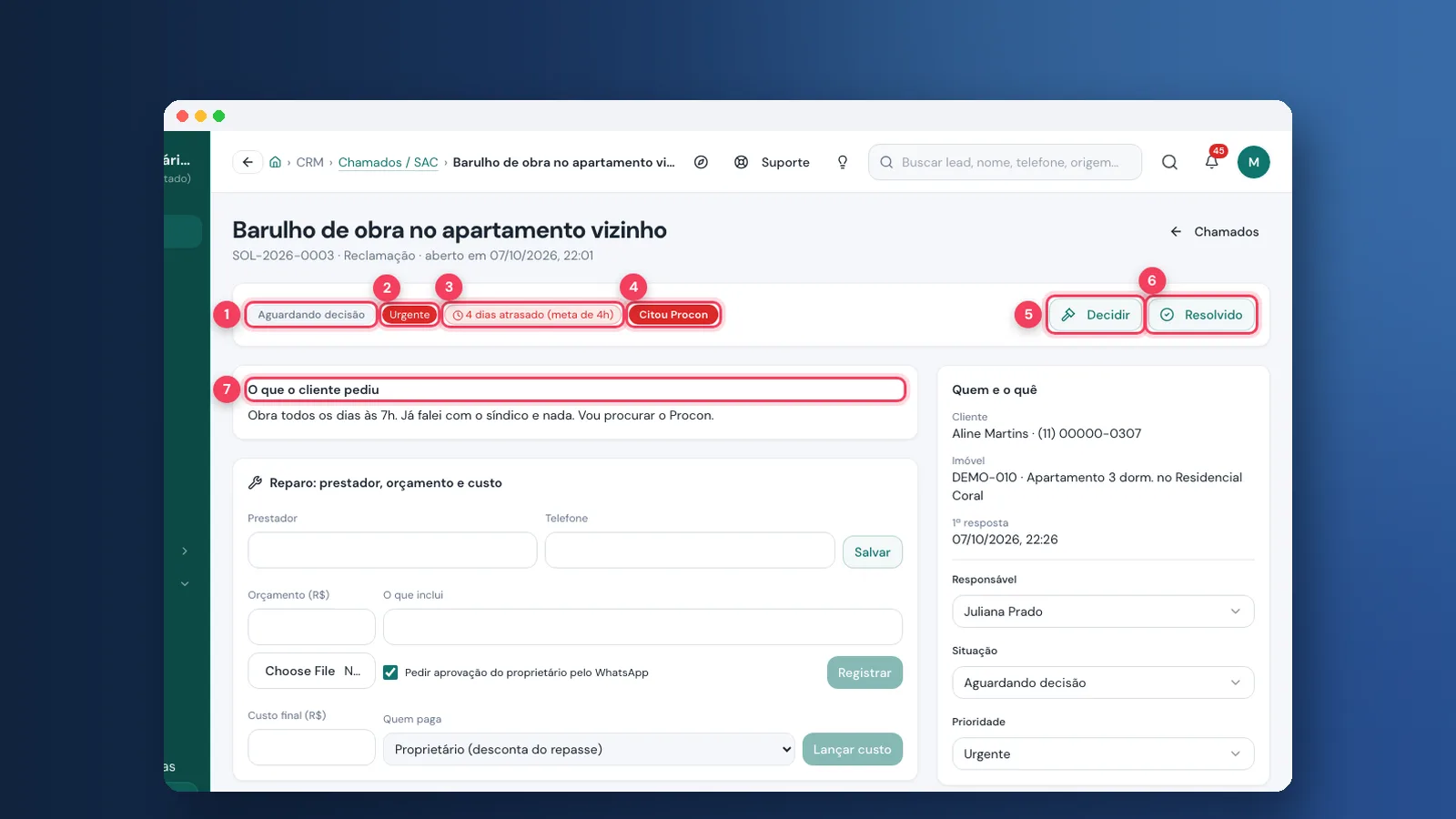This screenshot has width=1456, height=819.
Task: Open the Responsável Juliana Prado dropdown
Action: (1103, 612)
